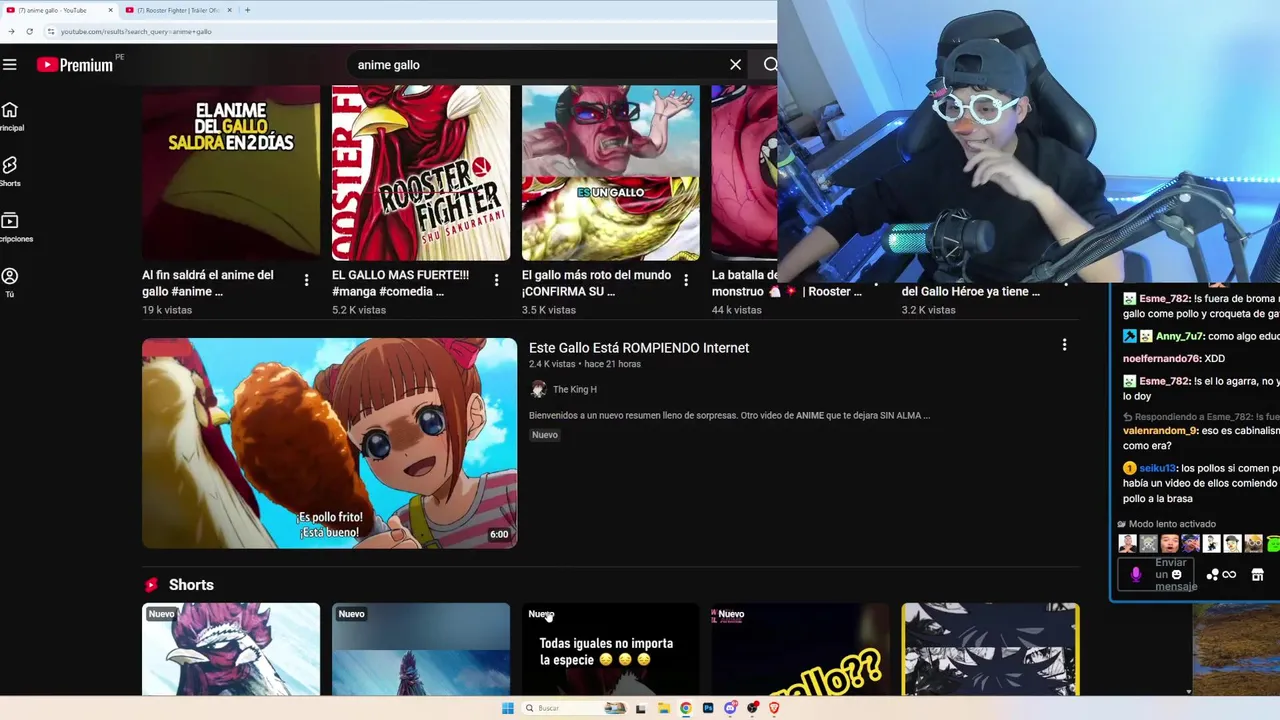Open a new browser tab with plus
The height and width of the screenshot is (720, 1280).
click(x=247, y=10)
